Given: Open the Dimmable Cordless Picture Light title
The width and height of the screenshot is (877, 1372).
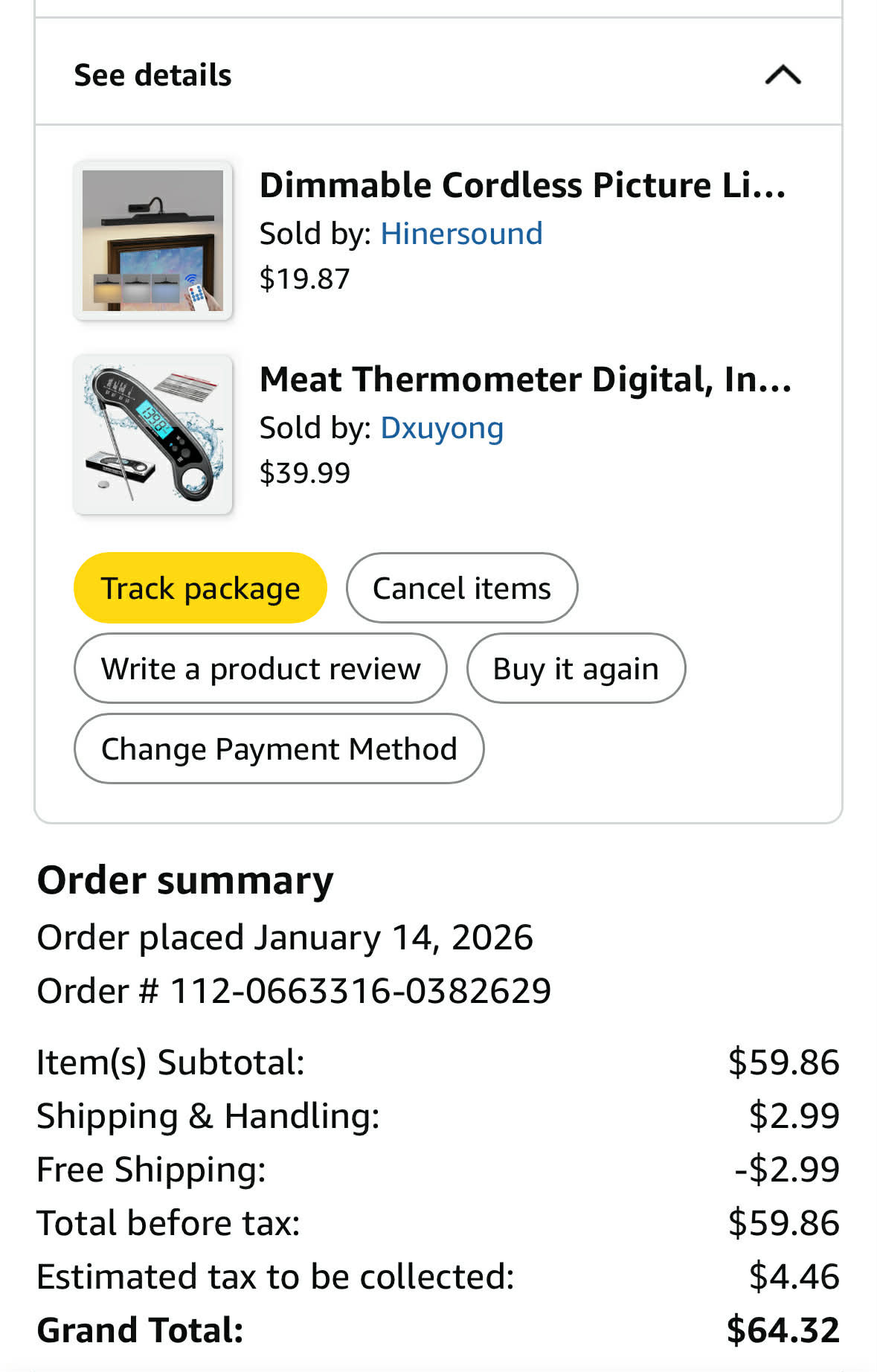Looking at the screenshot, I should coord(522,185).
